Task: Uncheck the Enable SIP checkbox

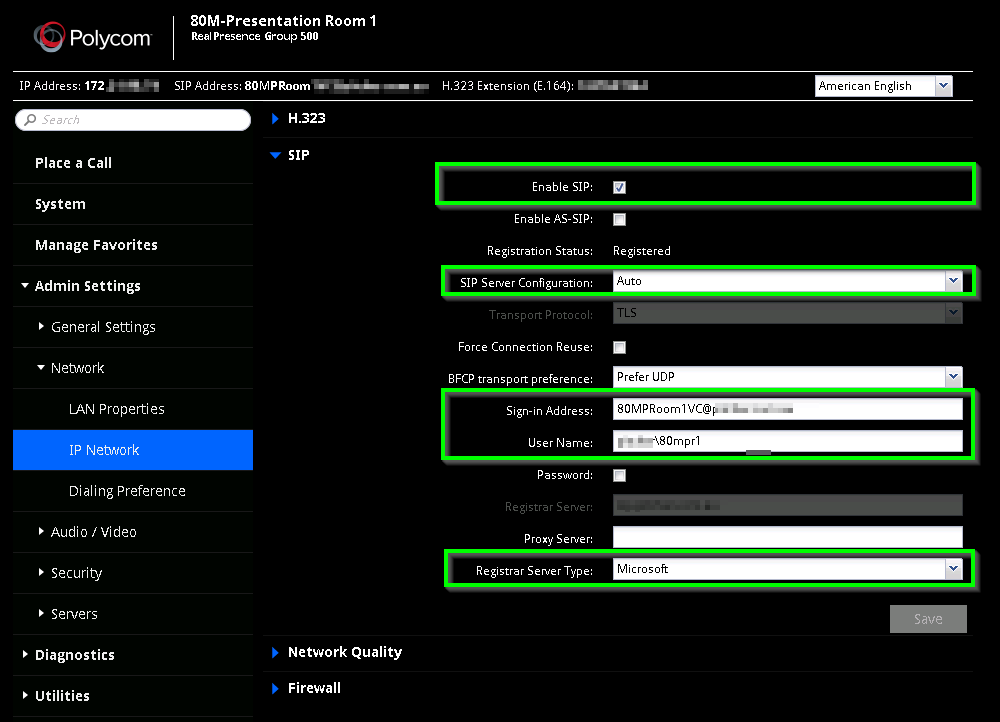Action: (619, 188)
